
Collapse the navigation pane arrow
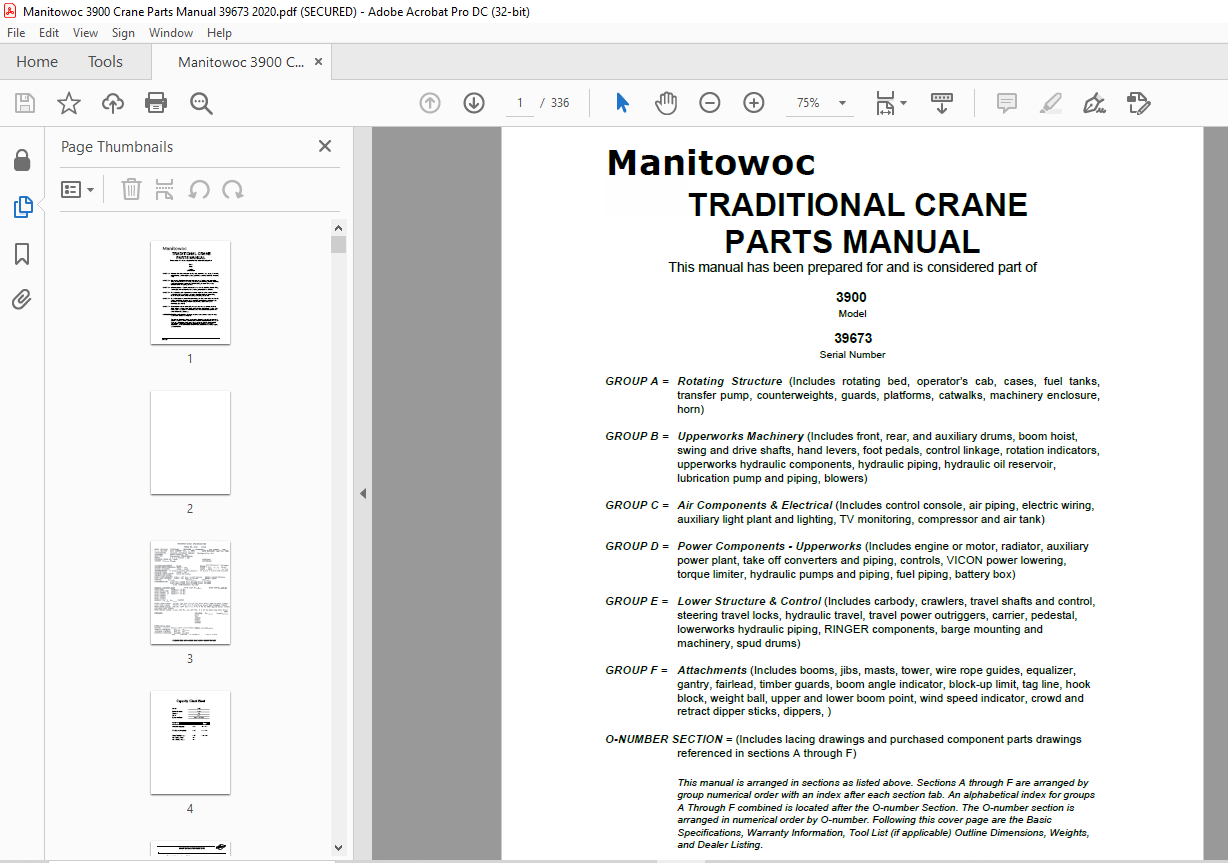pos(363,494)
